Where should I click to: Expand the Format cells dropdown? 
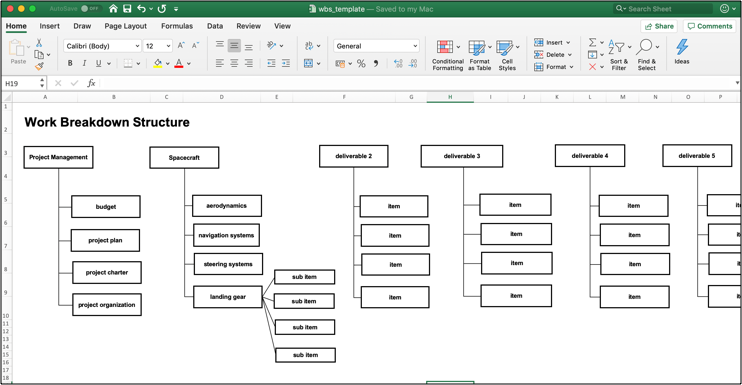tap(572, 67)
